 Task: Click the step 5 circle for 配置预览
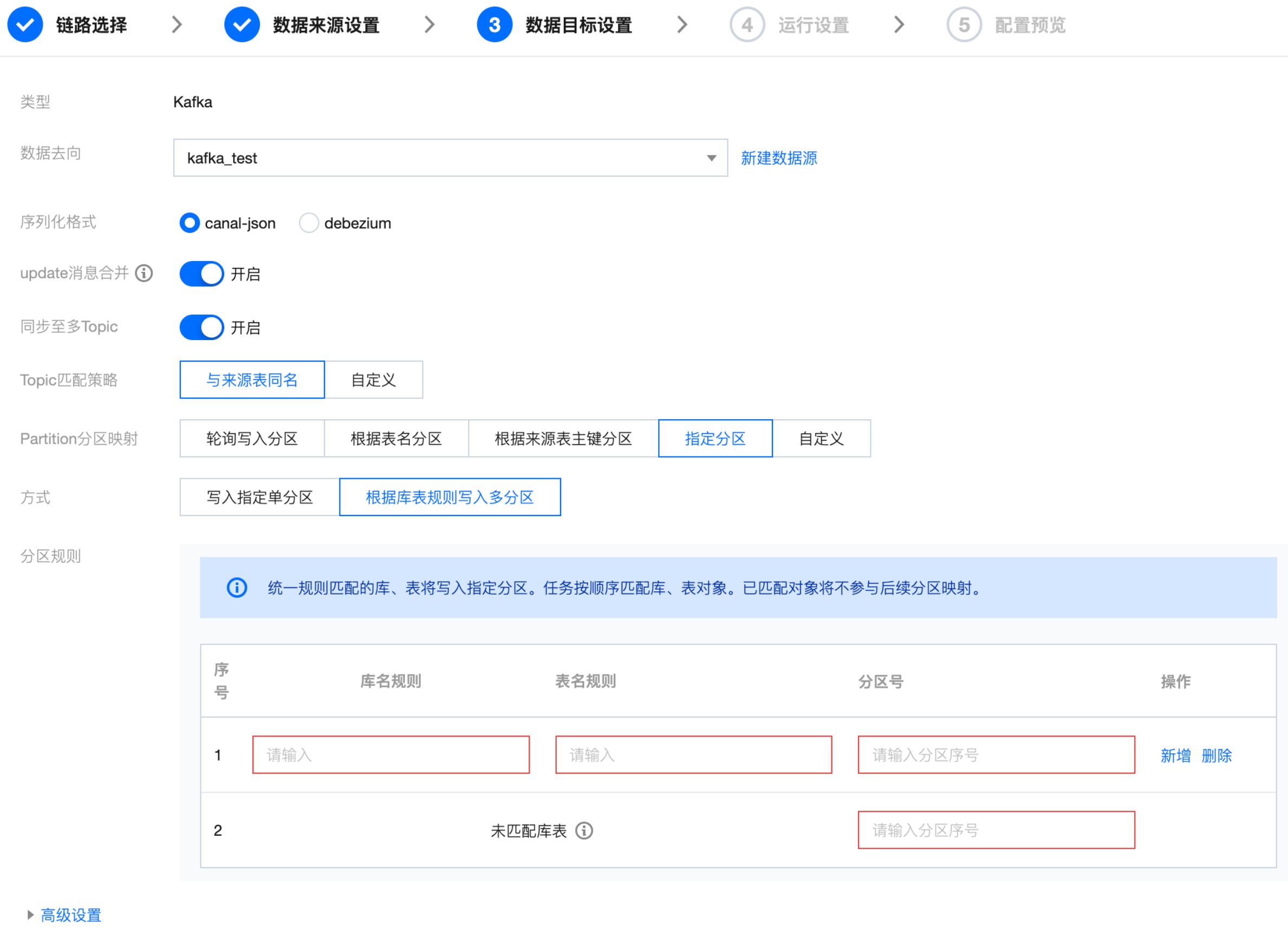coord(964,25)
